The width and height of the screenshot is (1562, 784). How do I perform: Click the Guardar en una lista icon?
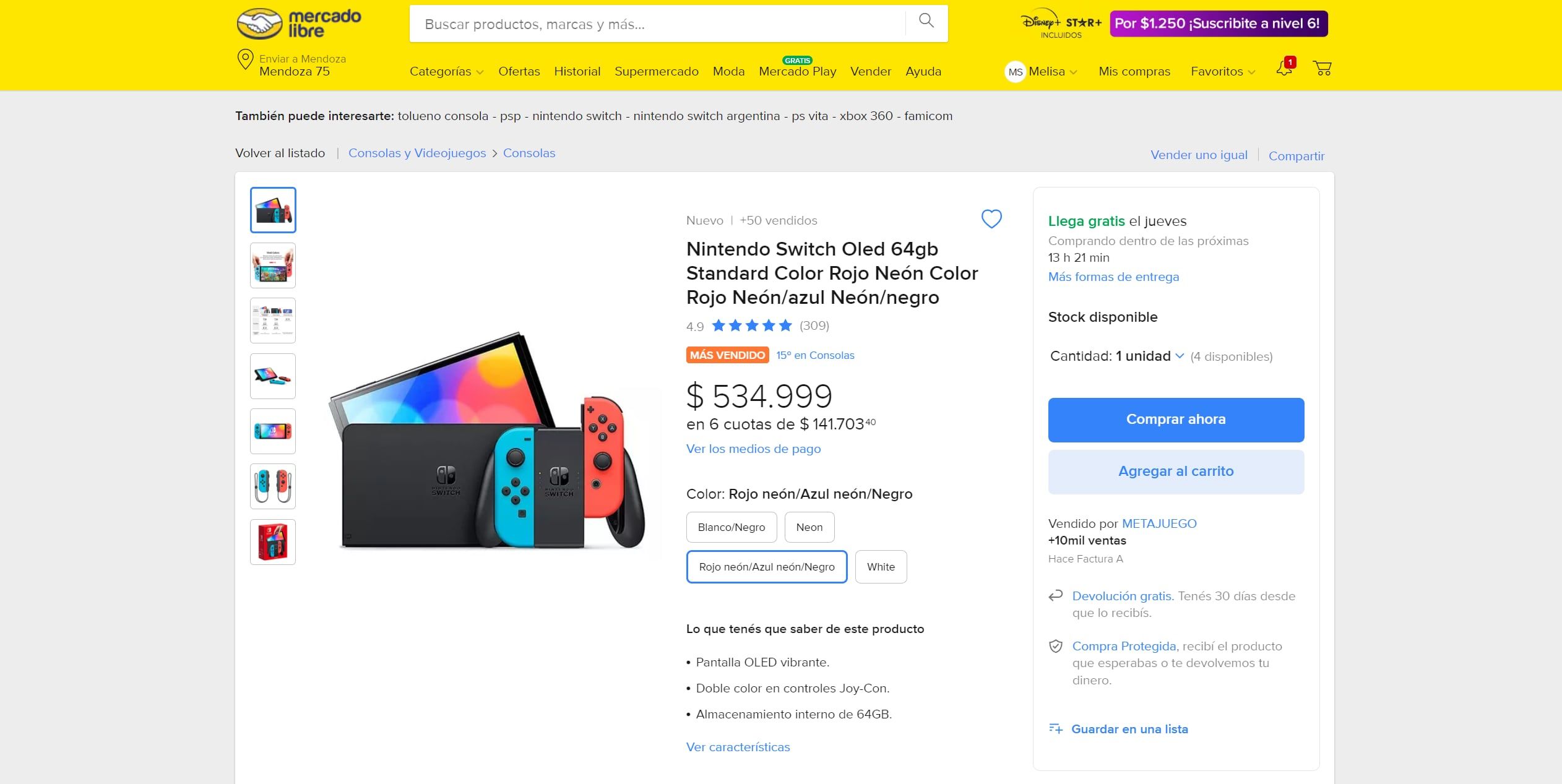pyautogui.click(x=1056, y=728)
